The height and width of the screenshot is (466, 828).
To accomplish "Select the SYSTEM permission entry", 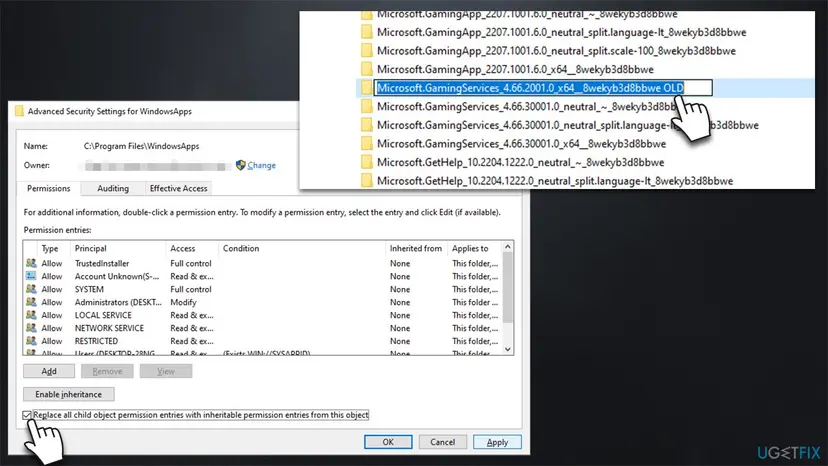I will pyautogui.click(x=263, y=289).
